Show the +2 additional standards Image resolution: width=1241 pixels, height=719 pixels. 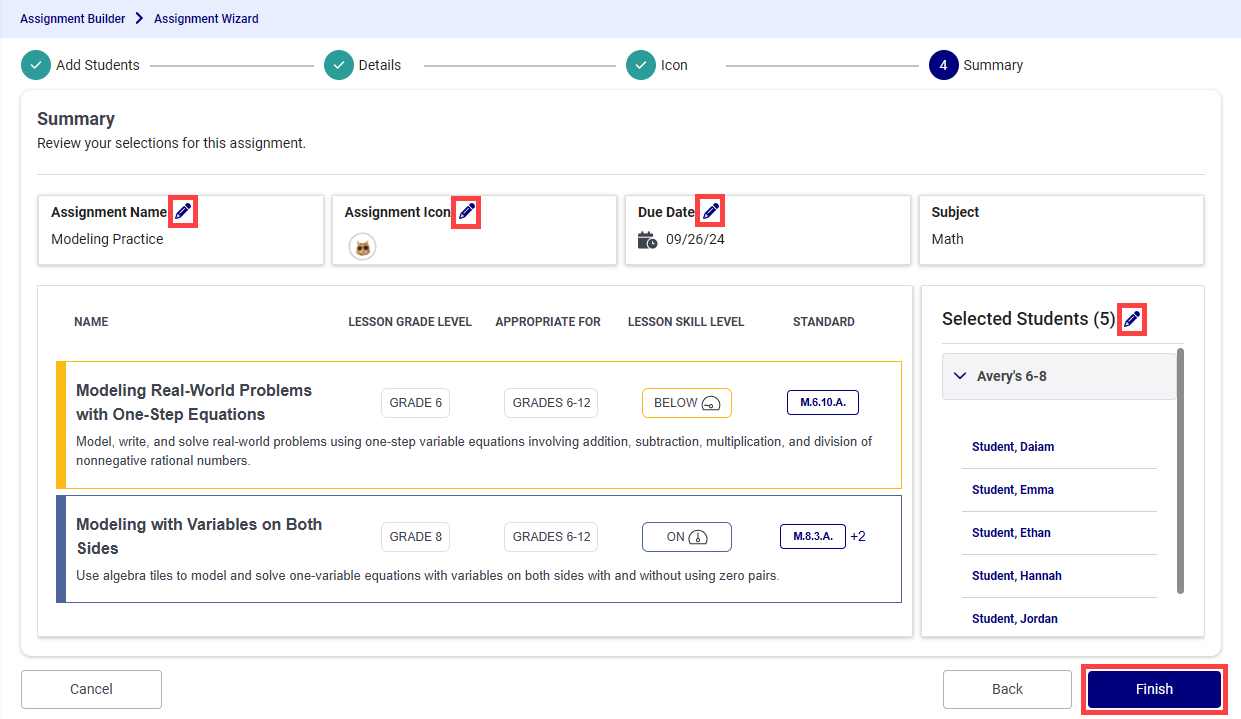click(x=858, y=536)
